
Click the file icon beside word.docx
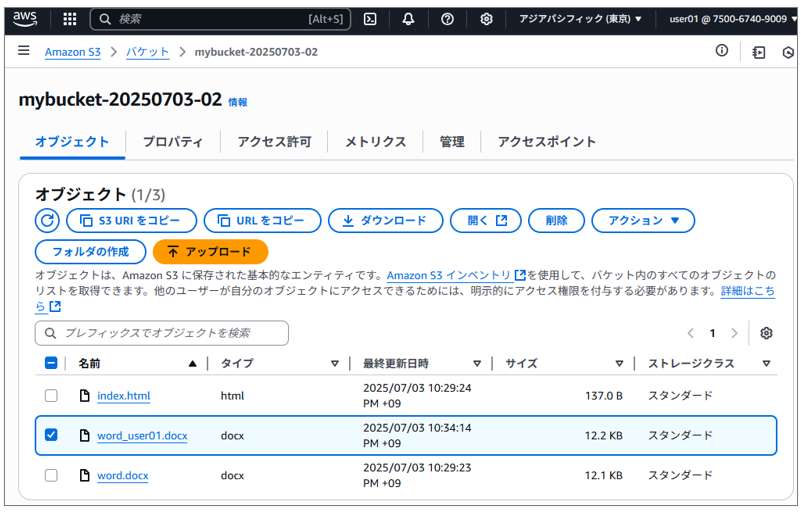[85, 475]
